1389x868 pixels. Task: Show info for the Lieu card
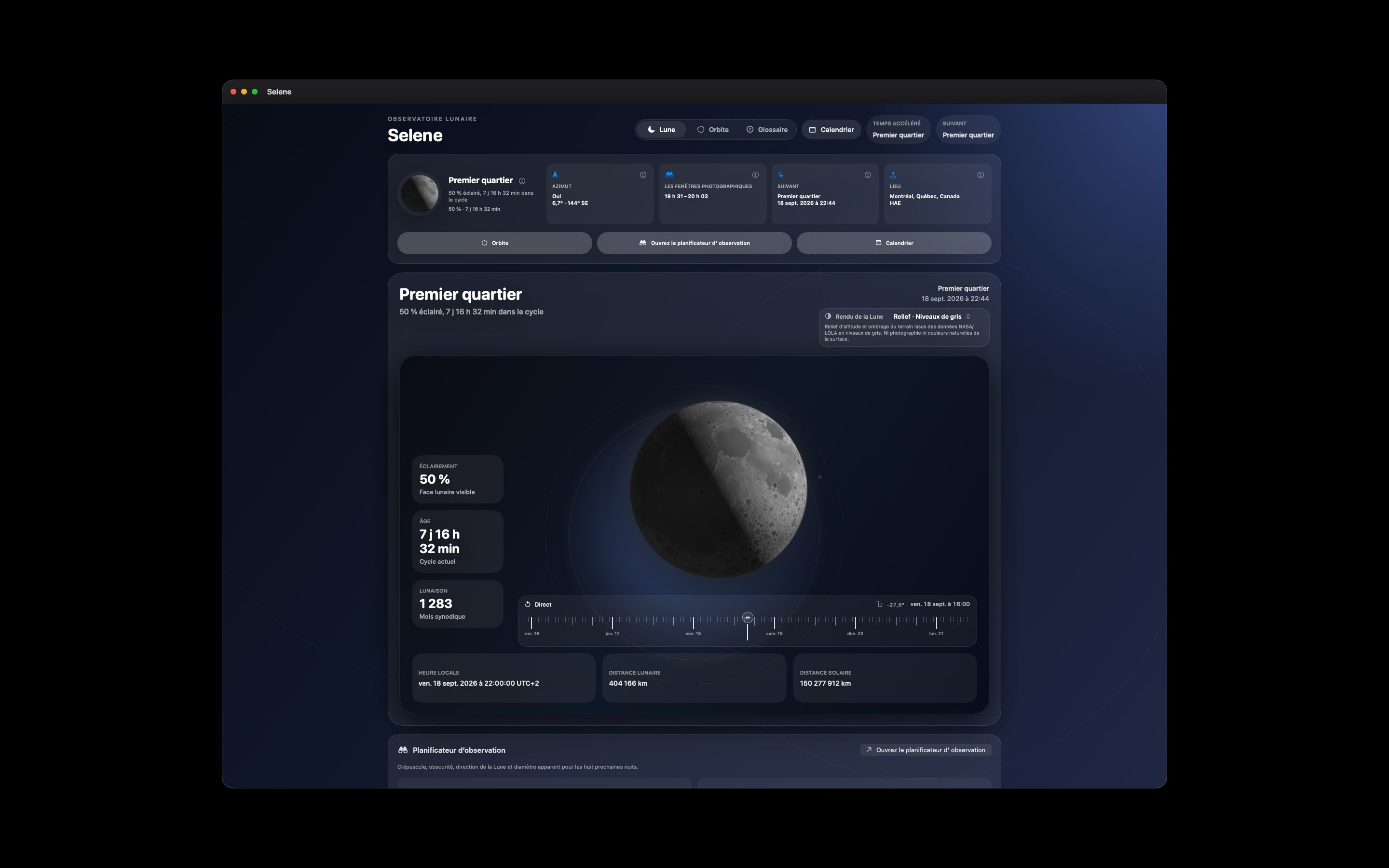980,175
